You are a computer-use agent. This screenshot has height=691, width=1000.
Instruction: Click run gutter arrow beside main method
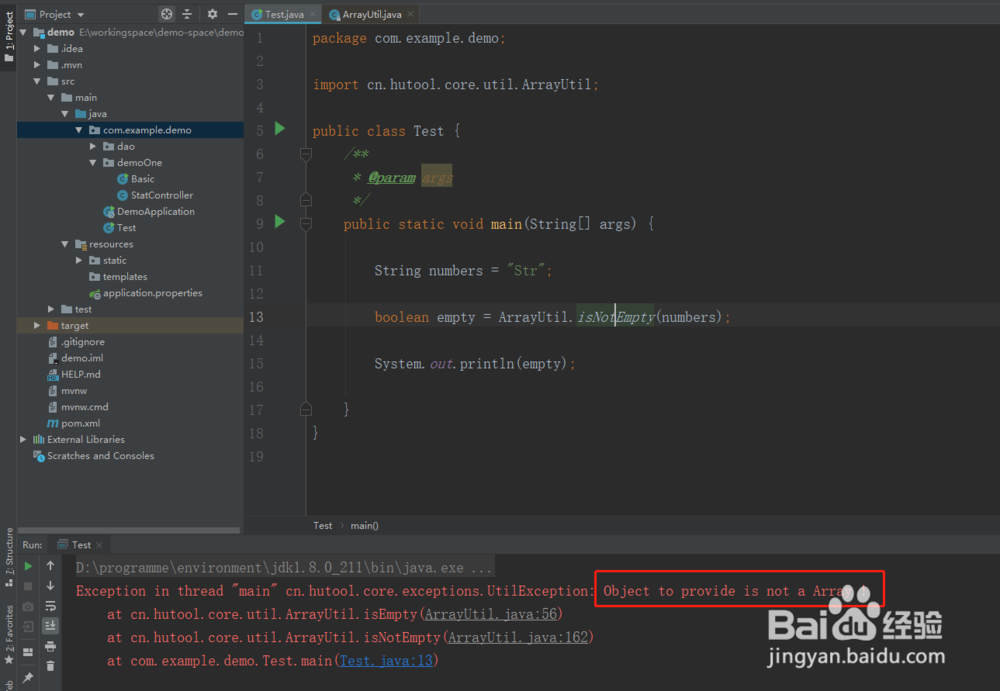click(x=279, y=222)
